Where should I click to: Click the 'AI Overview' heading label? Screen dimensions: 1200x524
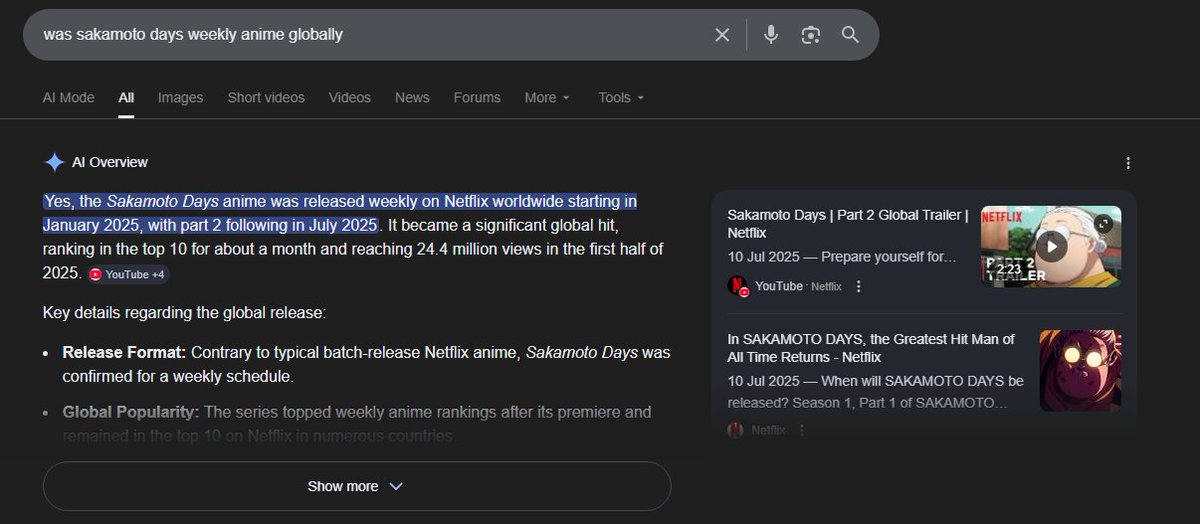[110, 162]
